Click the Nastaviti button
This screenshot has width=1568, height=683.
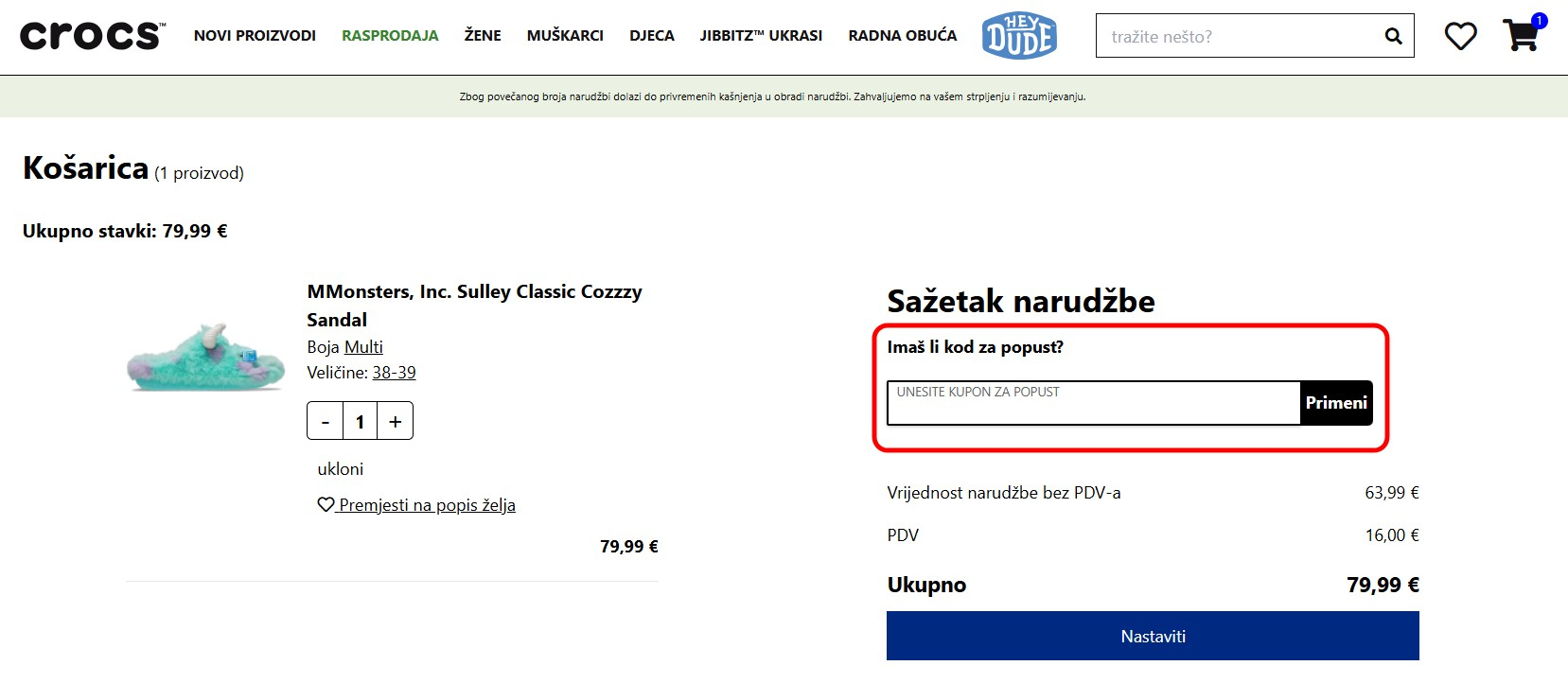point(1153,636)
